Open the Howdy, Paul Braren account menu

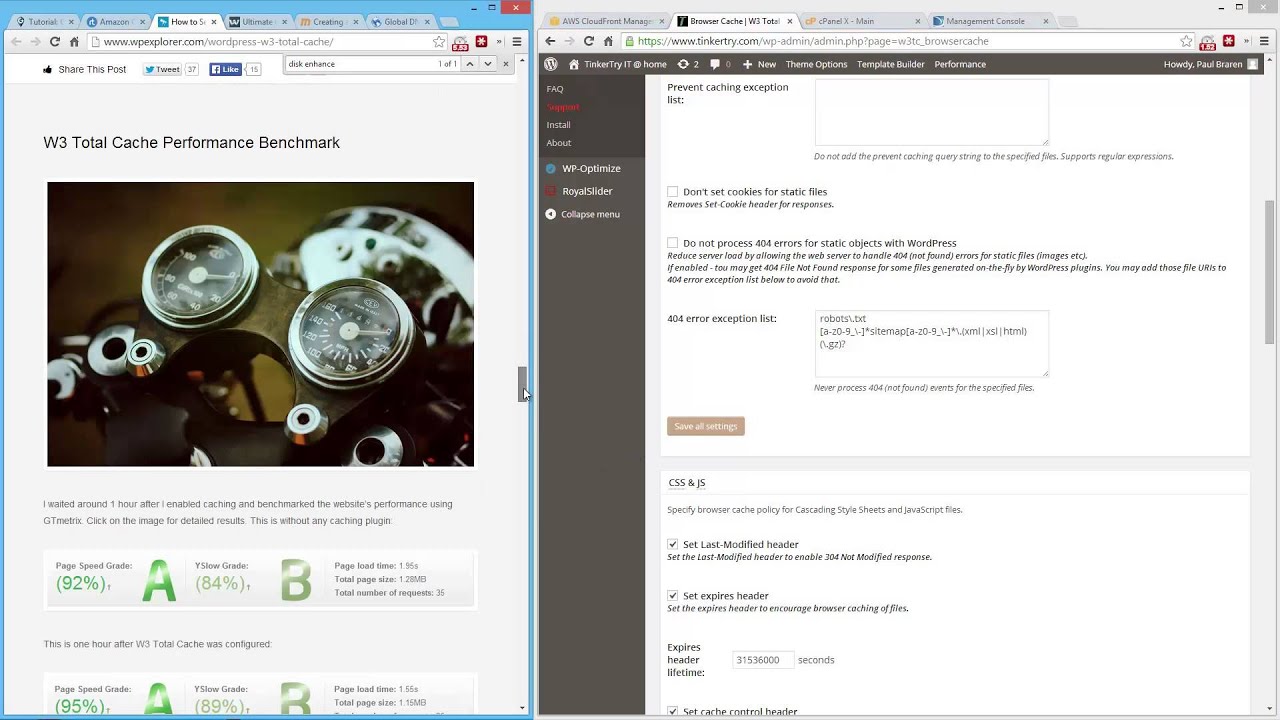point(1211,64)
